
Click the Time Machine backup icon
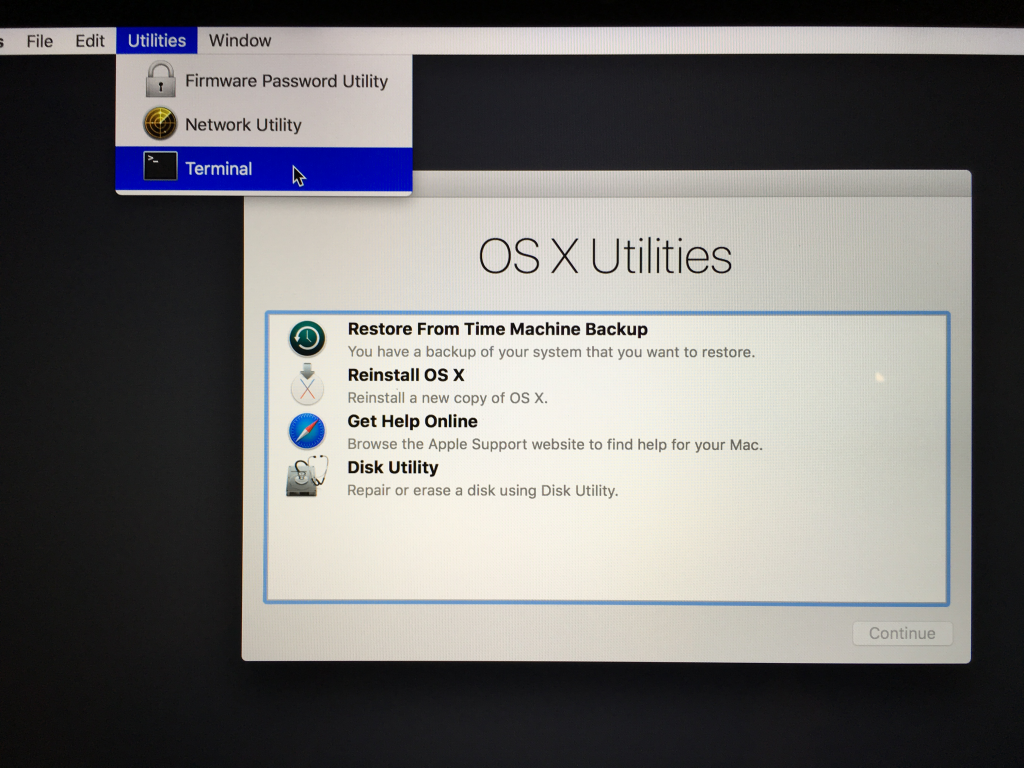306,339
